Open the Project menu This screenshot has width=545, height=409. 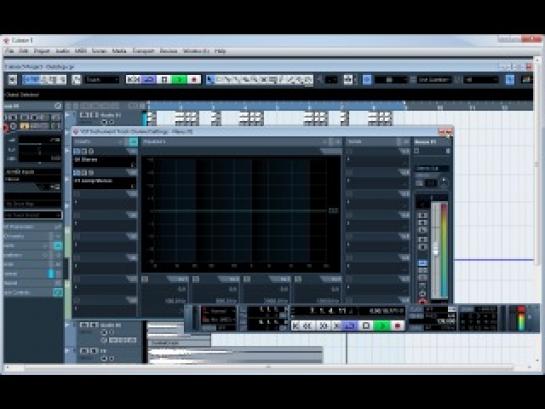click(x=42, y=51)
